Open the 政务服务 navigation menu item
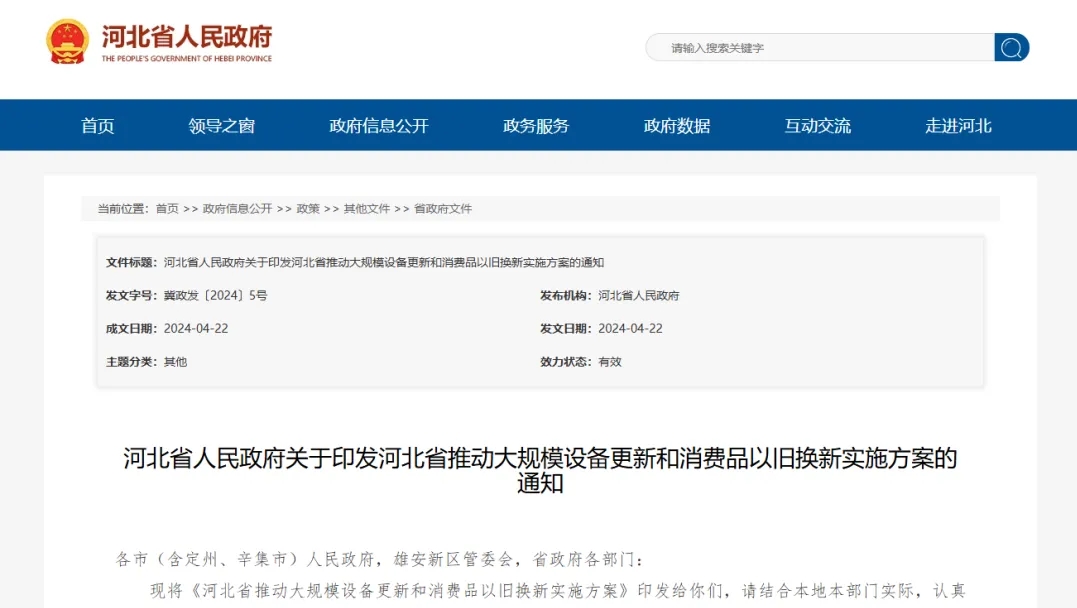 click(x=535, y=125)
